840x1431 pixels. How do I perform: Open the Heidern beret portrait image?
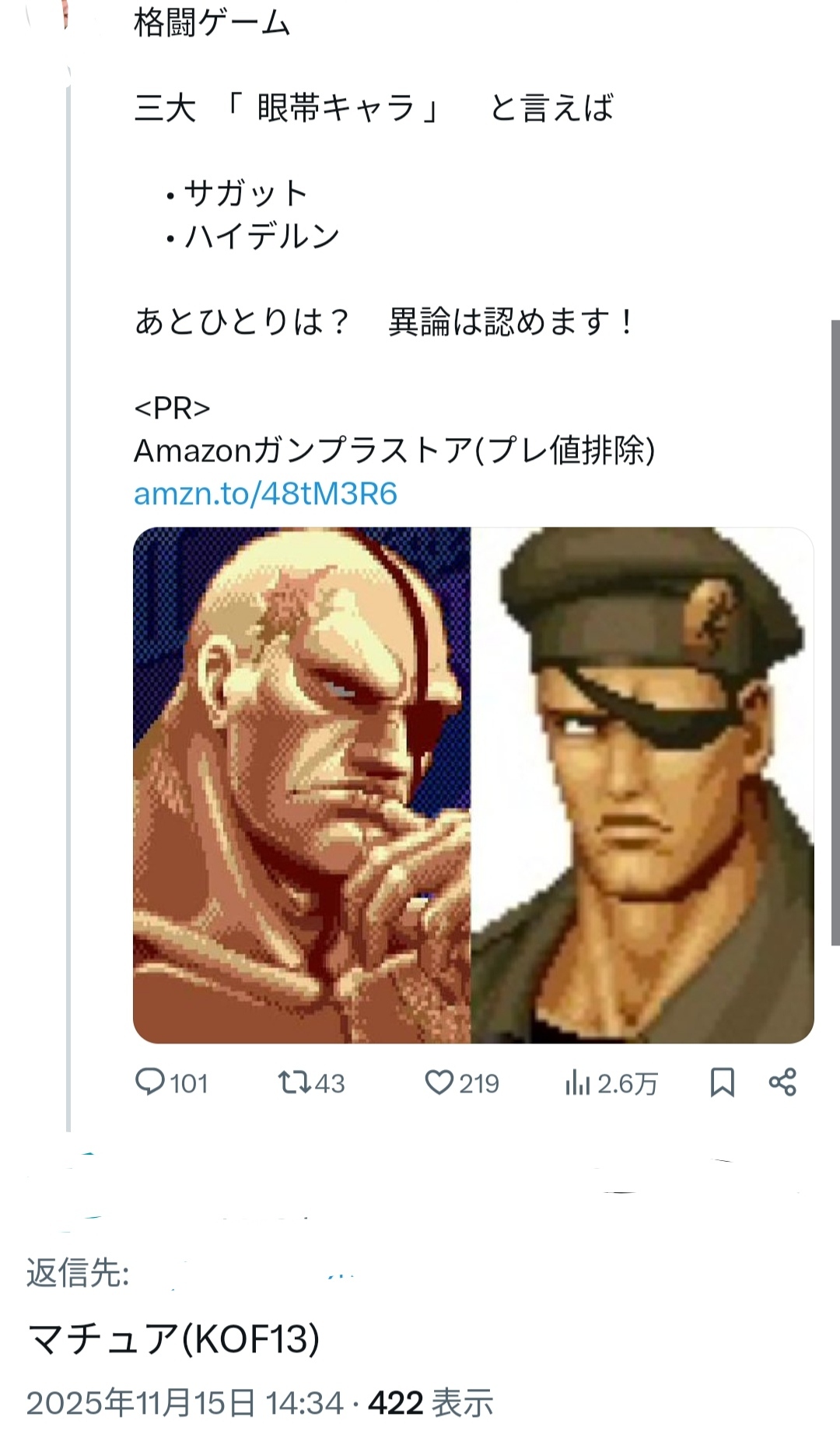[642, 784]
